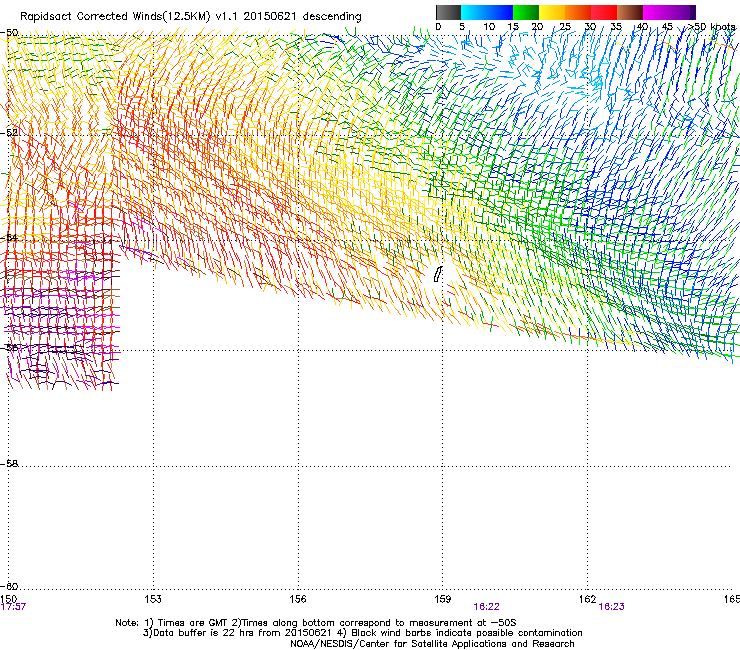Screen dimensions: 740x650
Task: Click the brown 35-40 knots color segment
Action: [x=630, y=12]
